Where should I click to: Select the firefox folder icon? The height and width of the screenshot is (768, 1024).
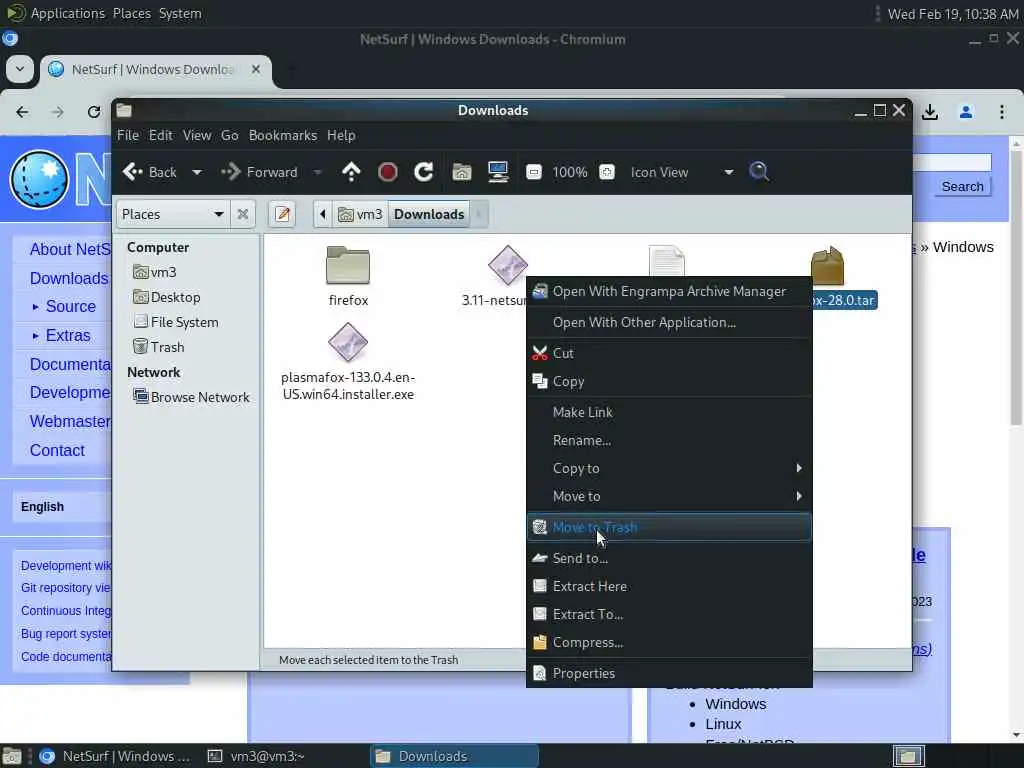(x=348, y=266)
